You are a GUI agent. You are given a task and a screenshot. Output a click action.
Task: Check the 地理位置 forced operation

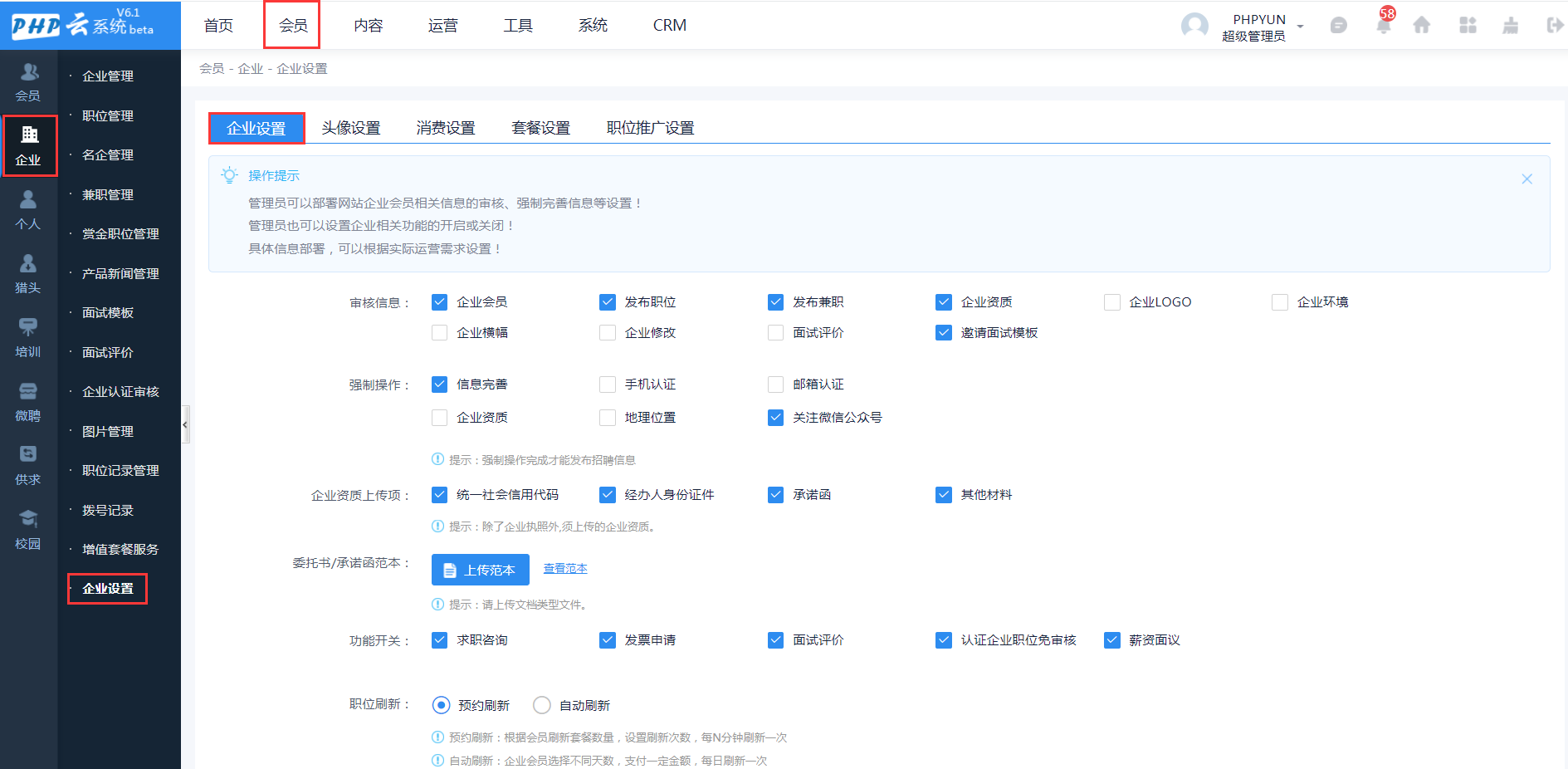click(x=608, y=418)
